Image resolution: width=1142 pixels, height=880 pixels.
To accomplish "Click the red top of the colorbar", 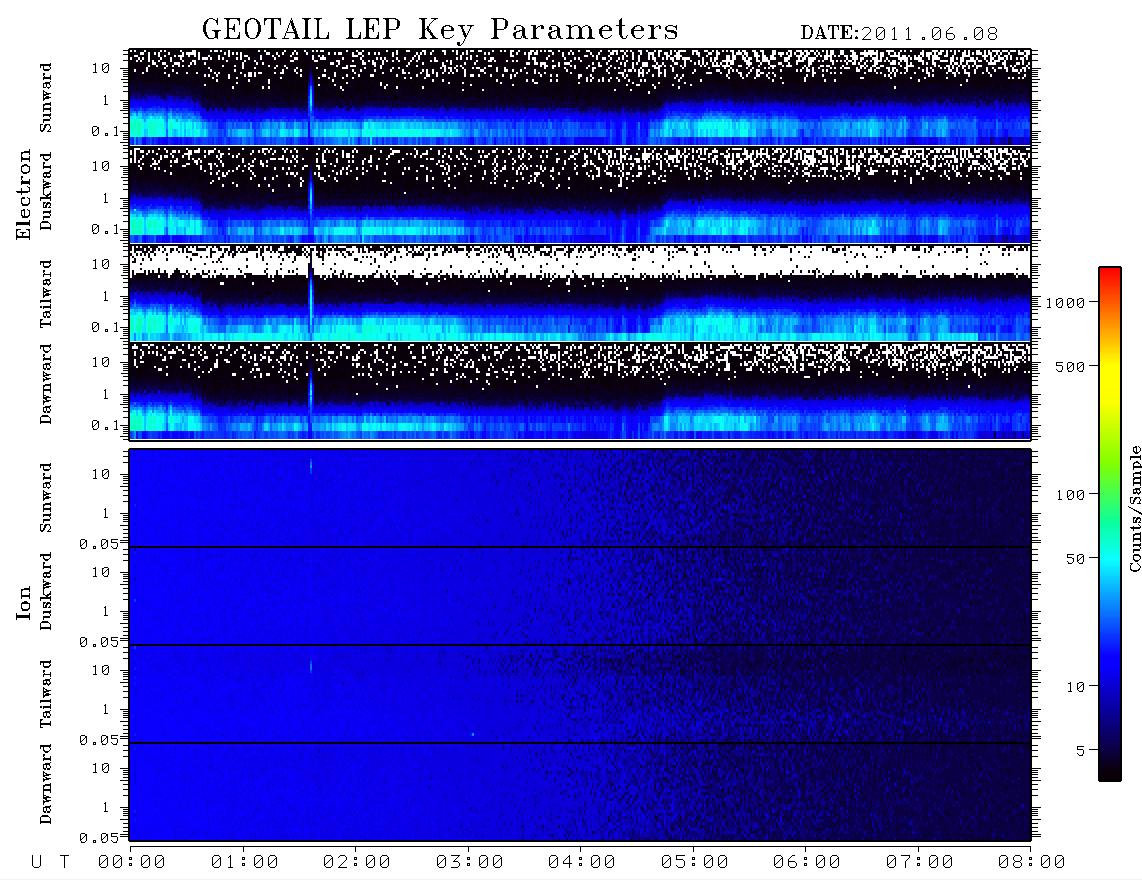I will tap(1110, 273).
